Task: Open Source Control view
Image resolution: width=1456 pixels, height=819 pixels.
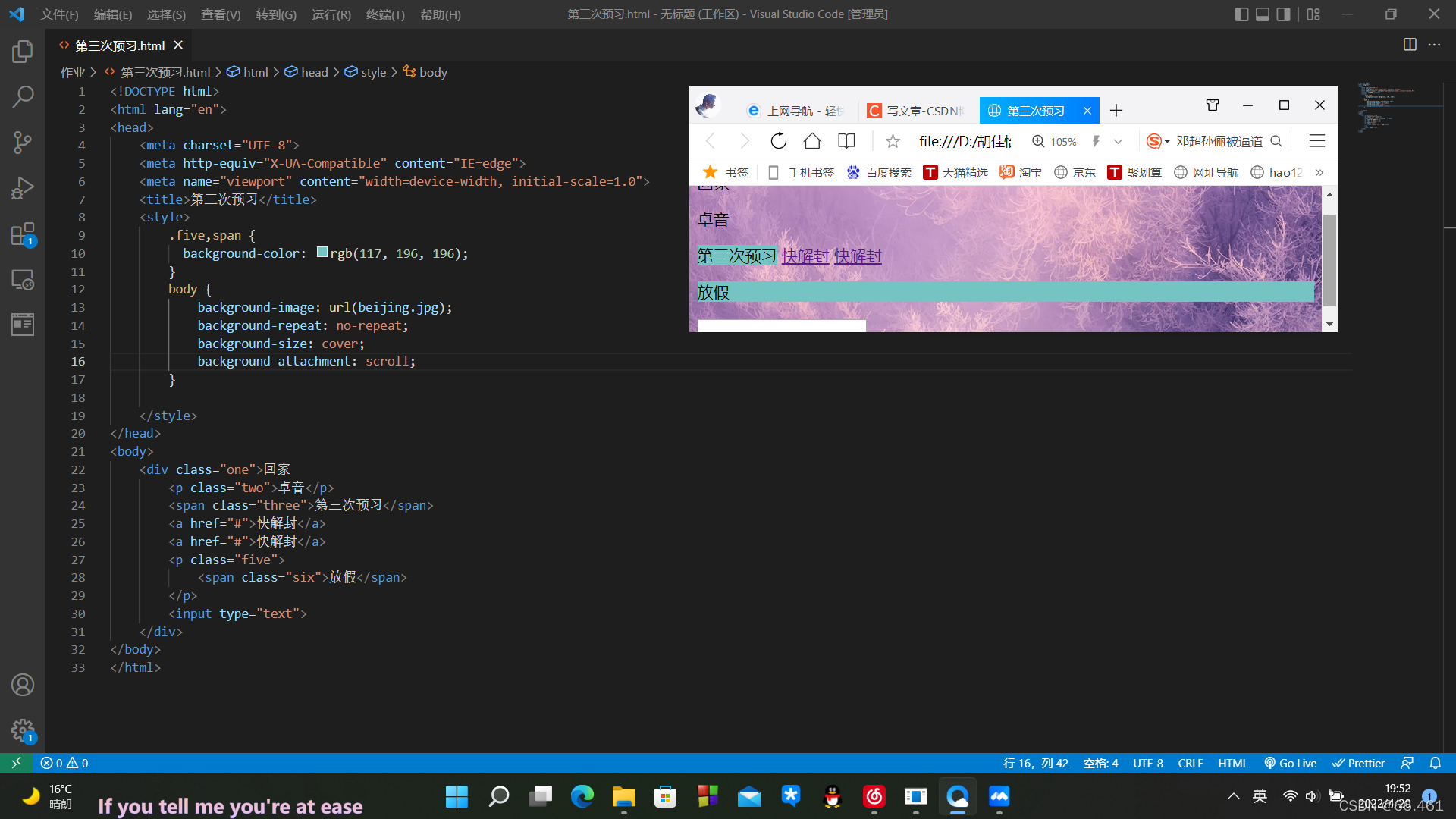Action: coord(23,143)
